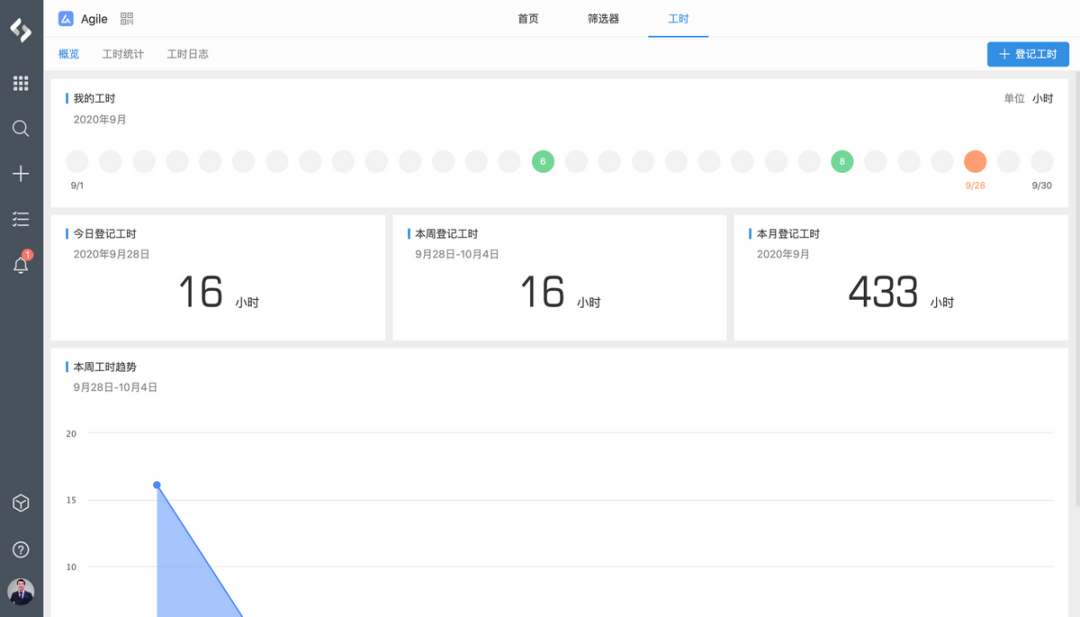1080x617 pixels.
Task: Click the 小时 unit selector
Action: [1042, 98]
